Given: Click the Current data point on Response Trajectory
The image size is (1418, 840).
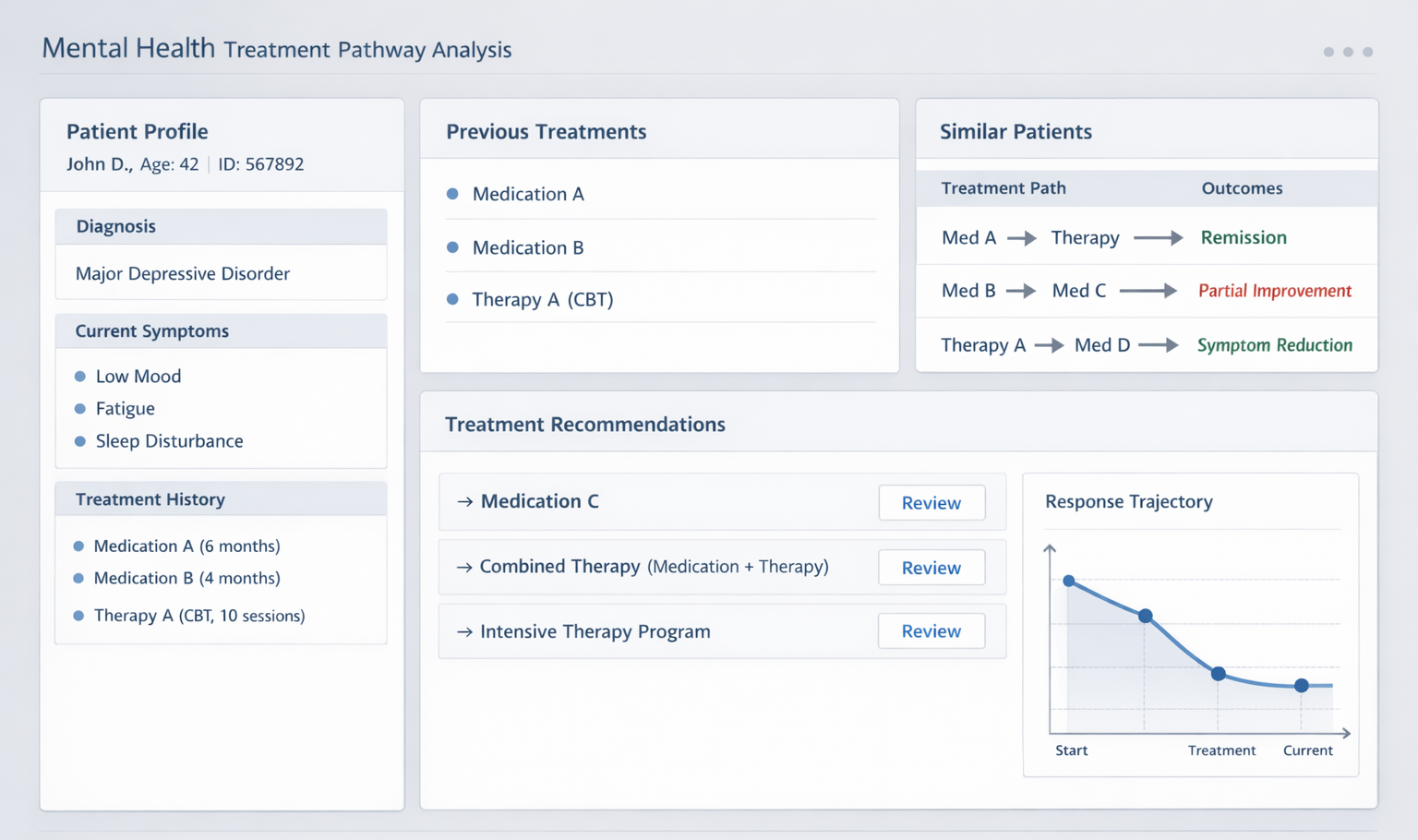Looking at the screenshot, I should pyautogui.click(x=1301, y=685).
